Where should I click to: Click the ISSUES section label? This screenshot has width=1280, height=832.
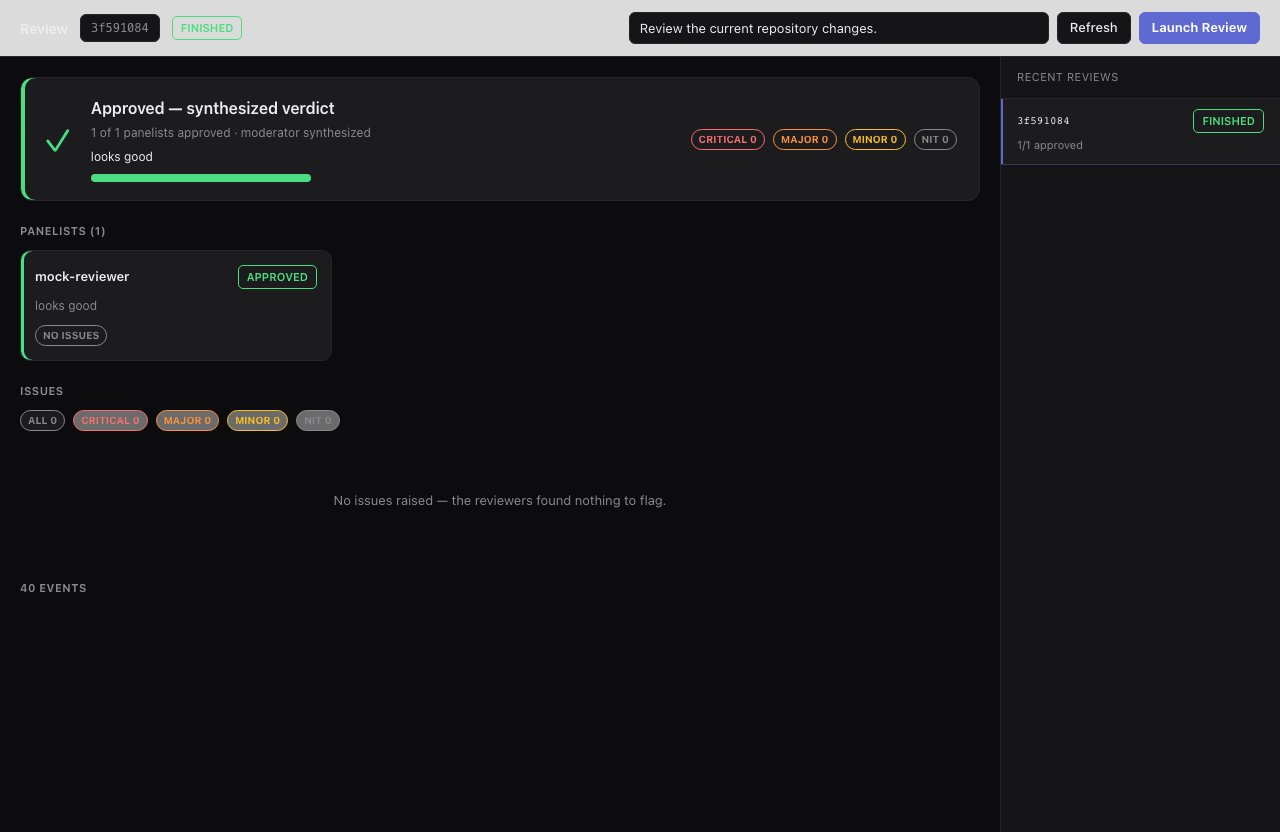click(x=42, y=391)
